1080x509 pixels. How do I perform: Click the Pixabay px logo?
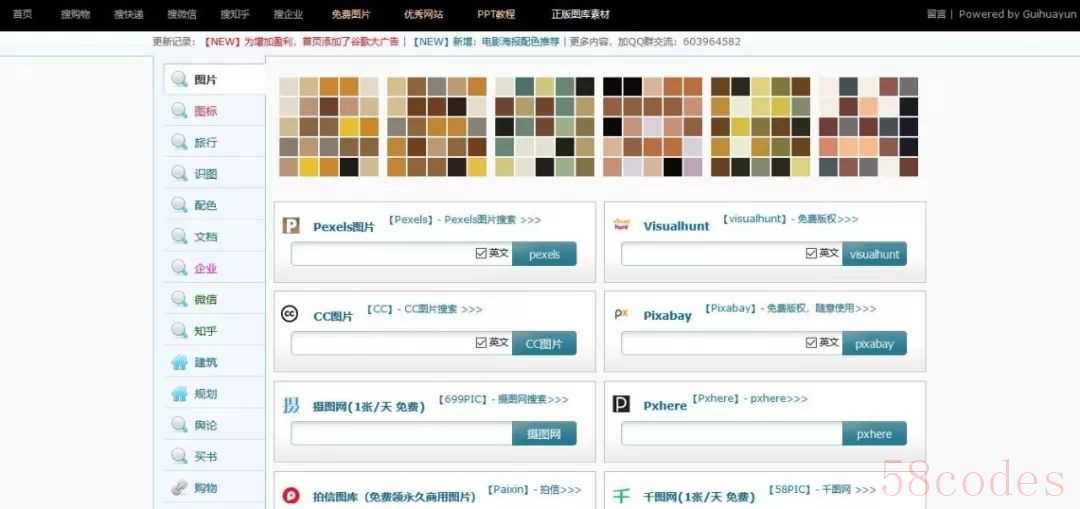click(x=621, y=313)
